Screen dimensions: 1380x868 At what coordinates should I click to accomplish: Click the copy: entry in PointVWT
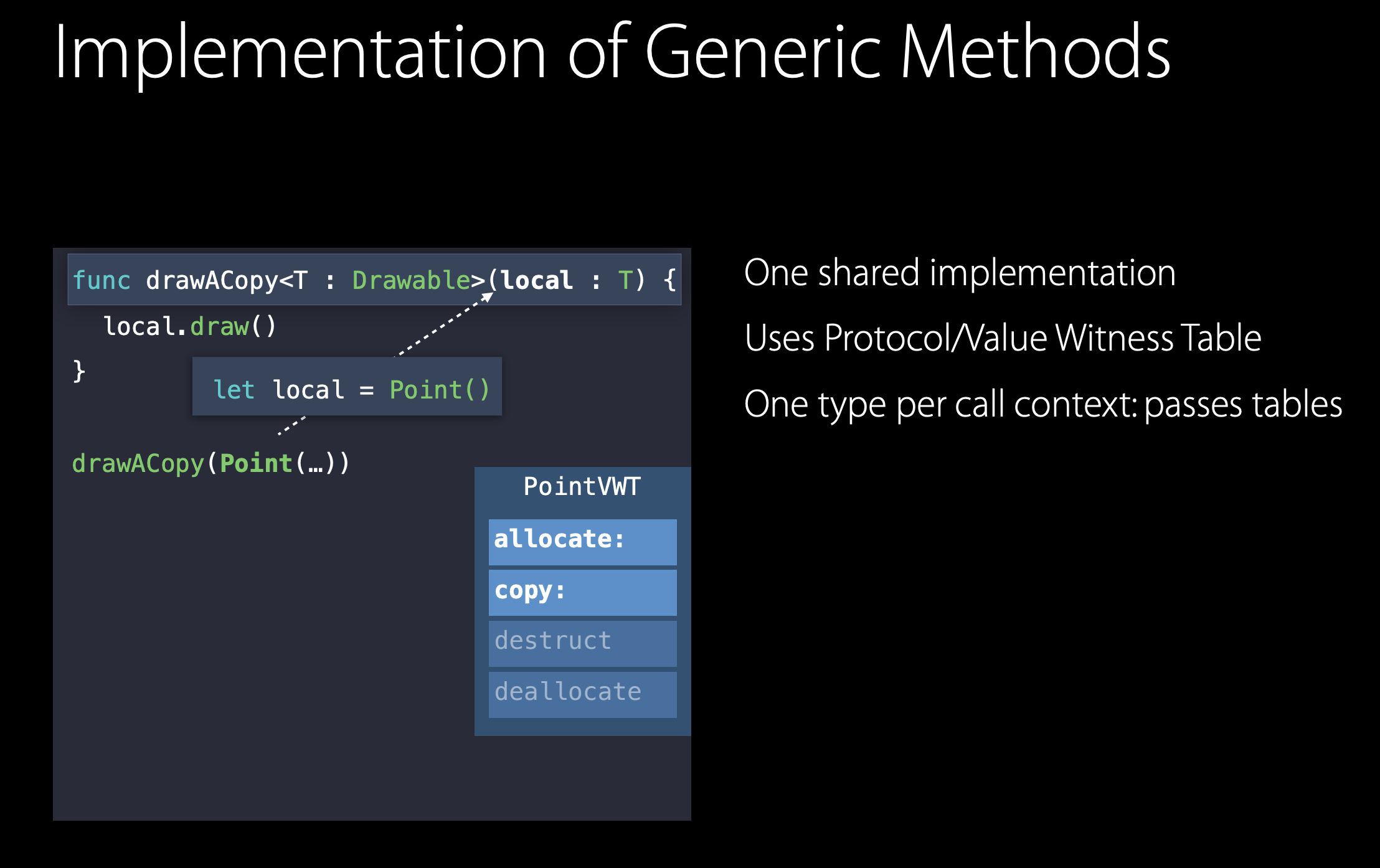(582, 592)
